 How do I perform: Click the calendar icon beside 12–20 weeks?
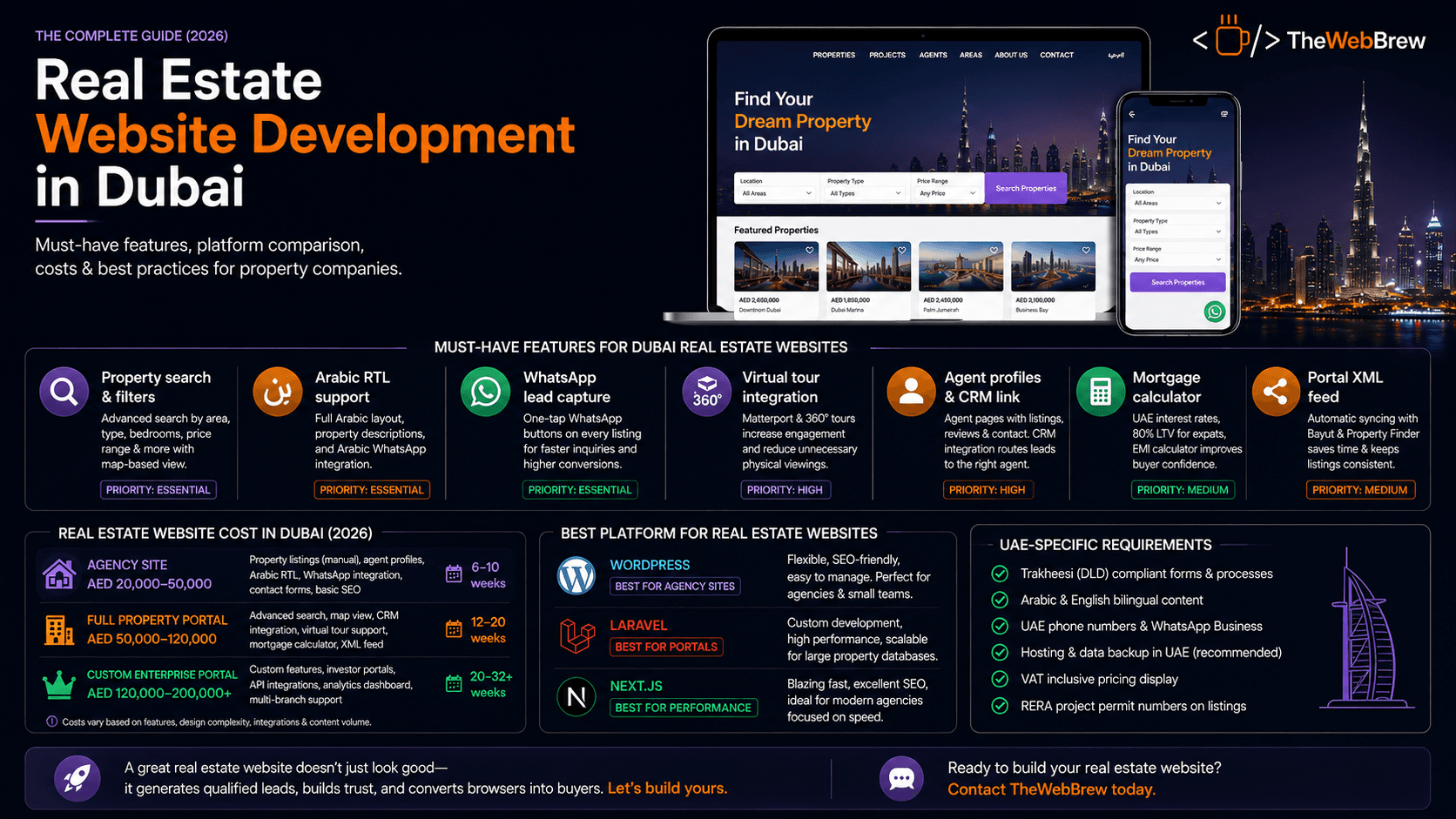pos(454,628)
